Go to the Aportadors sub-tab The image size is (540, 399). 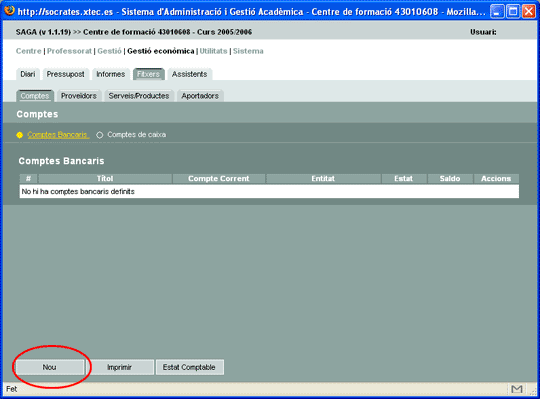[x=200, y=96]
